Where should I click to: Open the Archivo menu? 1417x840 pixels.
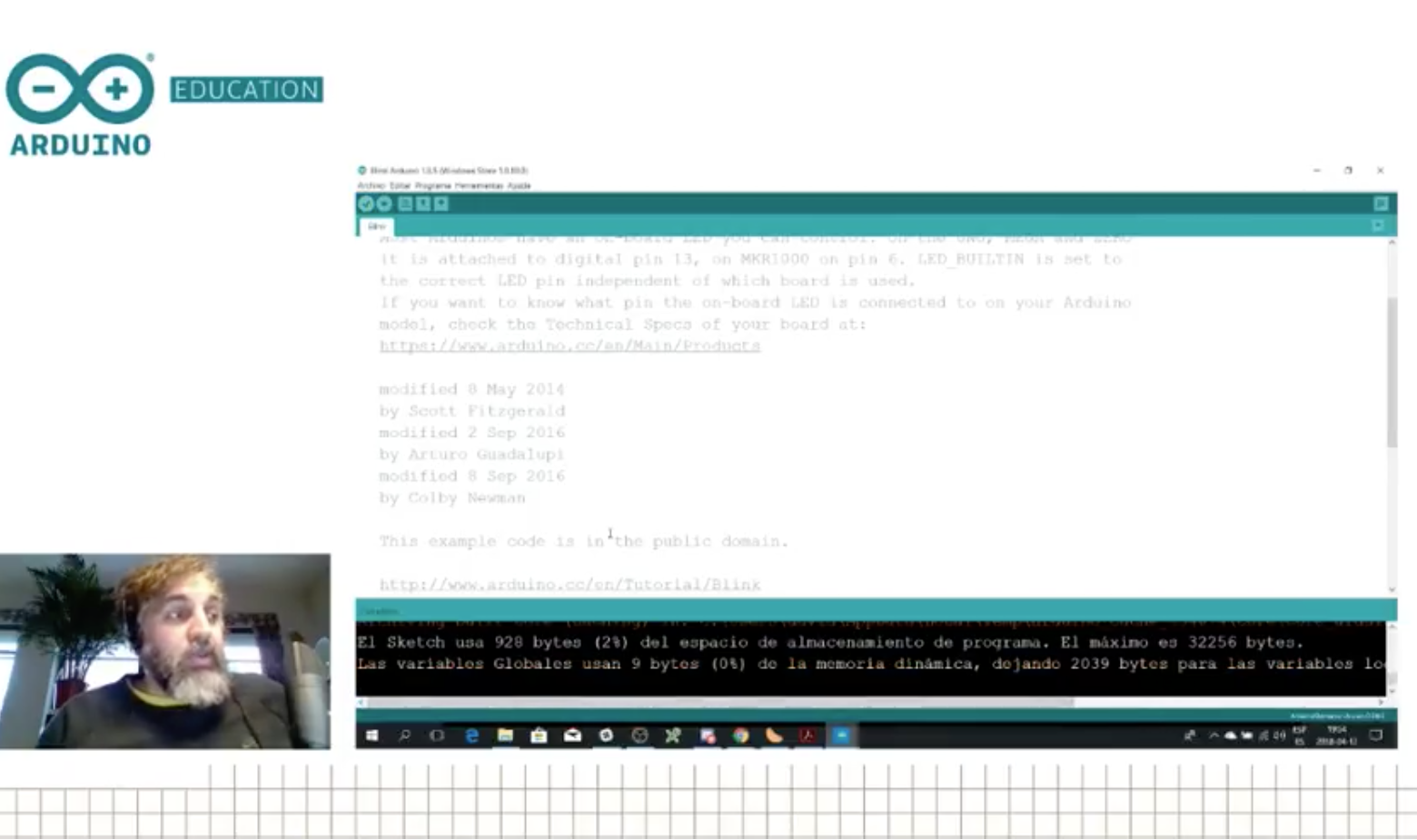coord(370,185)
